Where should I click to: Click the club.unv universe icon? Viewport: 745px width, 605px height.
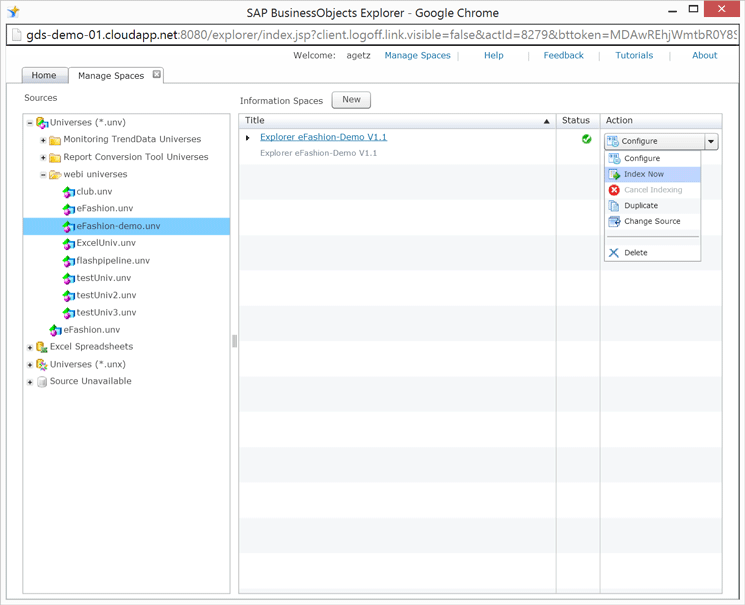[69, 192]
